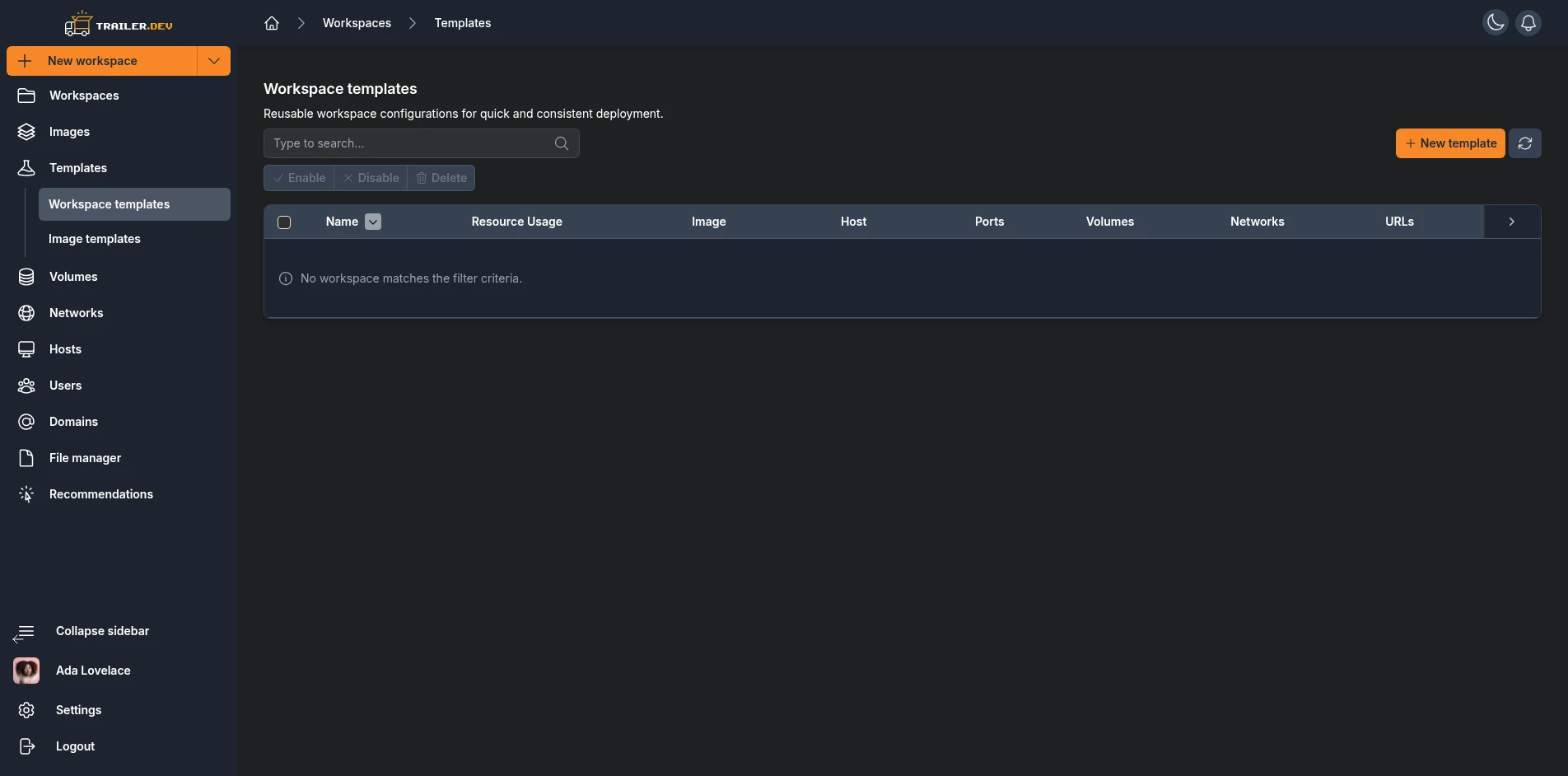Select Image templates submenu item
The height and width of the screenshot is (776, 1568).
click(x=134, y=239)
